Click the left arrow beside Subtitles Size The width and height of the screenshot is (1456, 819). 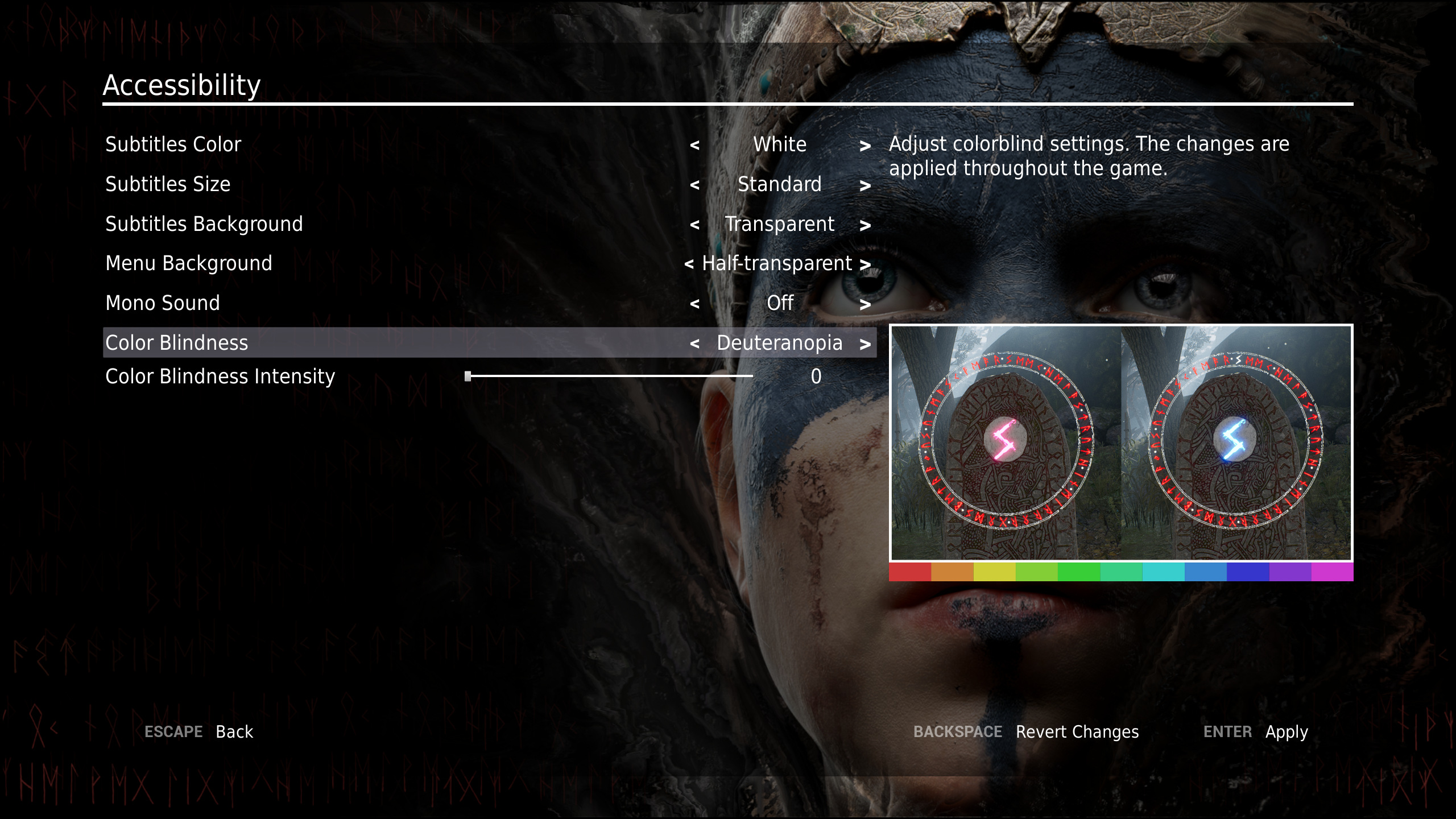pyautogui.click(x=694, y=184)
